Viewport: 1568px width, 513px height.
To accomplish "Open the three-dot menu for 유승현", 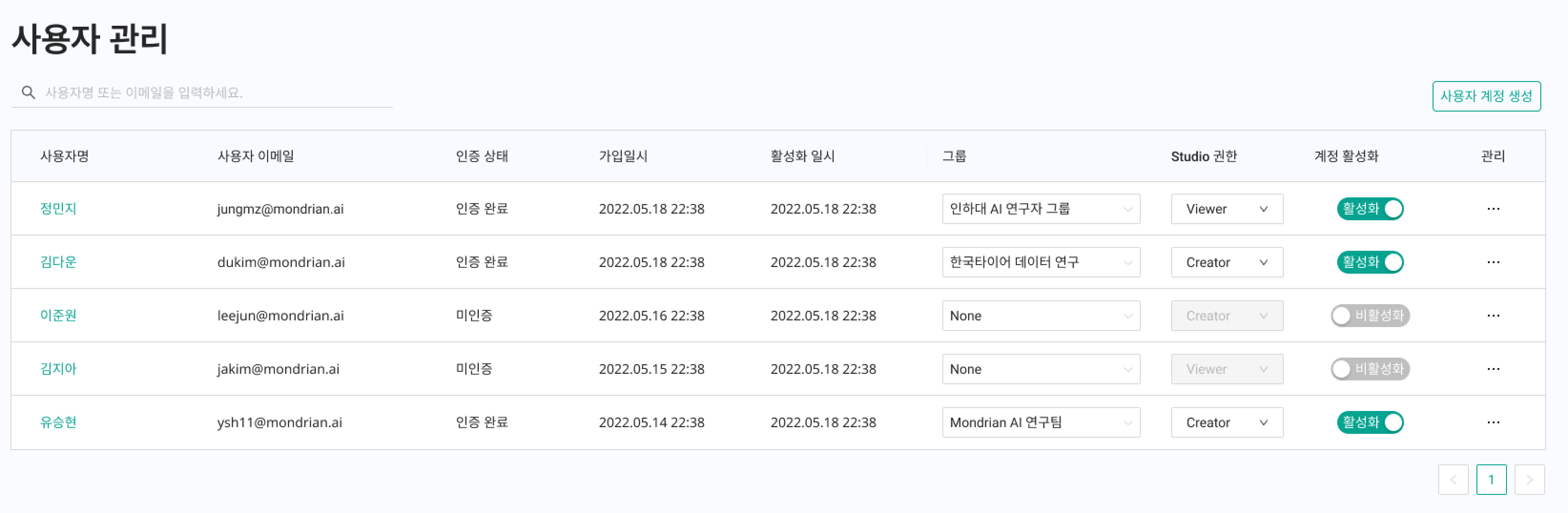I will pos(1493,422).
